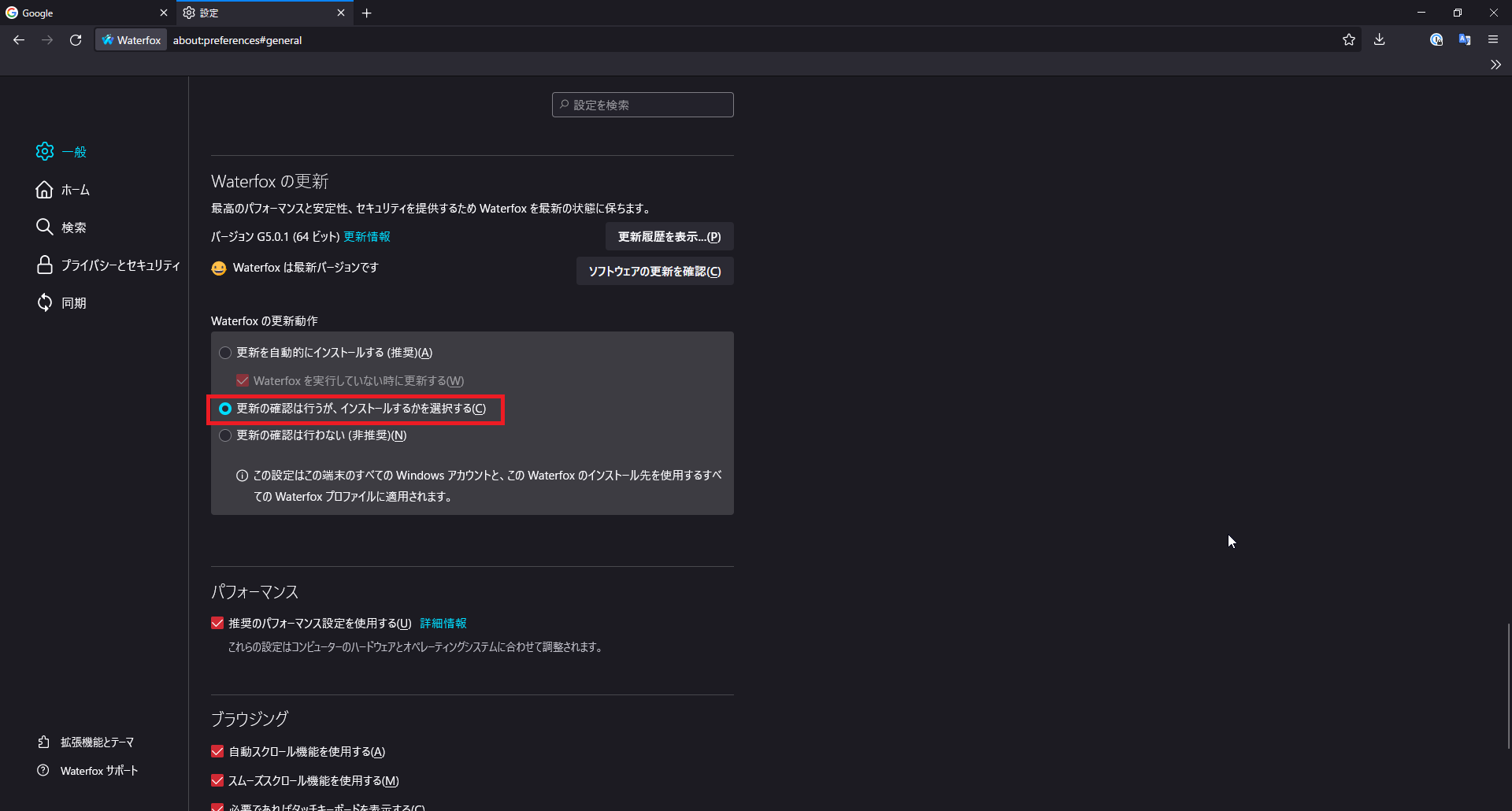Image resolution: width=1512 pixels, height=811 pixels.
Task: Click ソフトウェアの更新を確認 button
Action: click(x=655, y=271)
